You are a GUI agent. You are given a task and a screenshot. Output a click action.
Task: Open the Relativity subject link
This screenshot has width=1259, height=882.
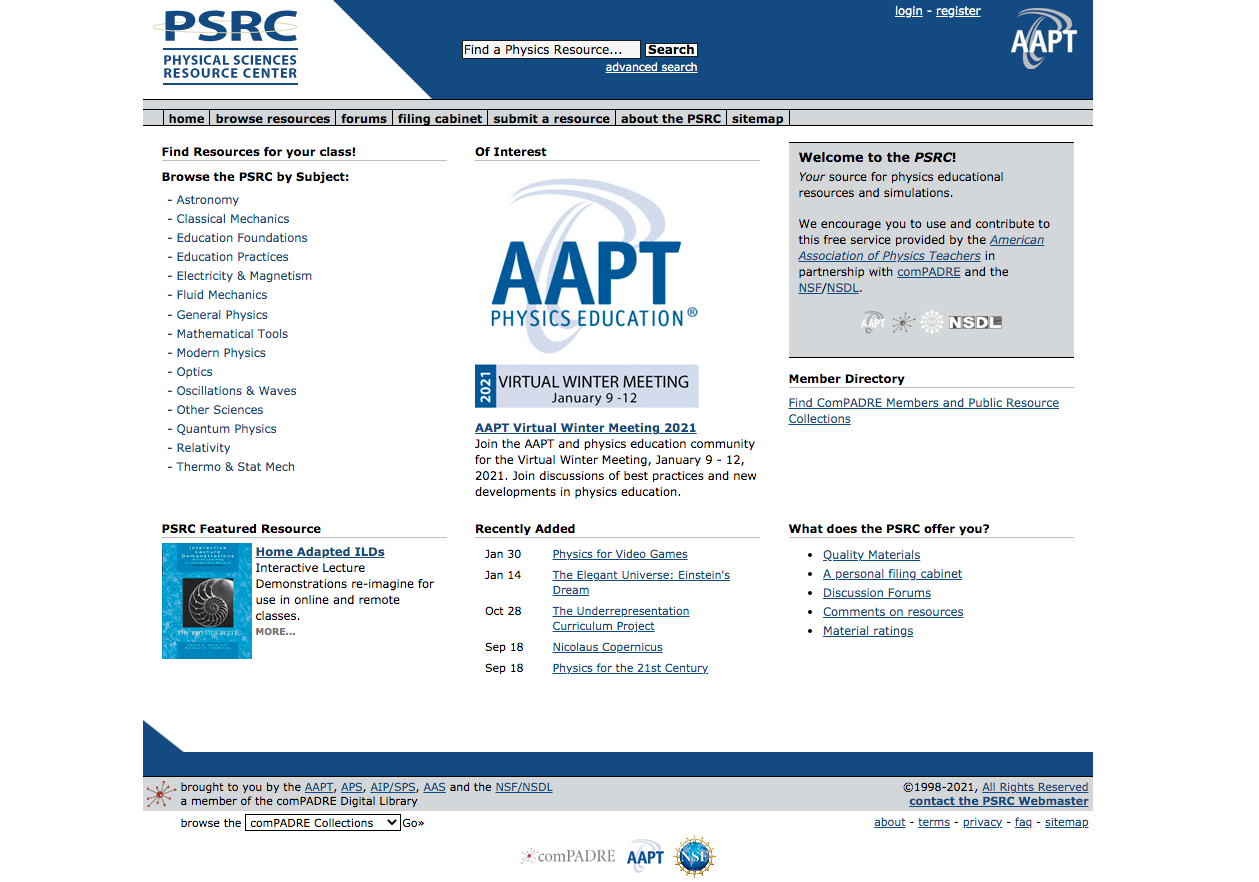(204, 448)
